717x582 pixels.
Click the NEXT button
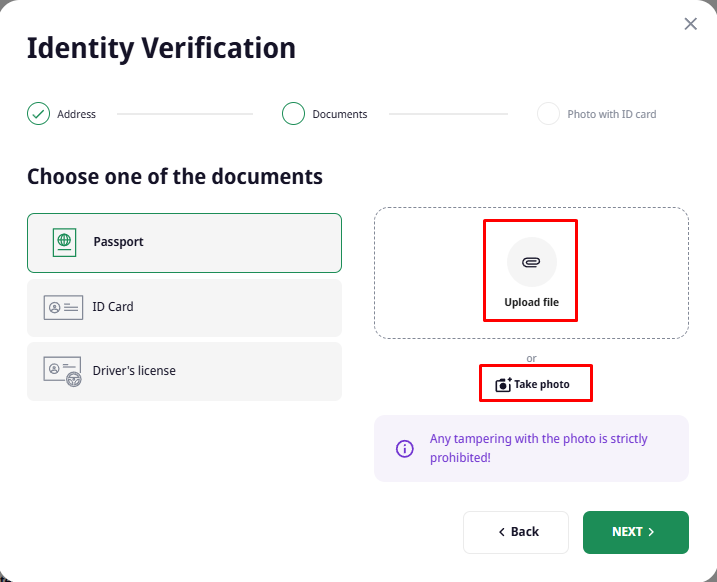pos(636,532)
